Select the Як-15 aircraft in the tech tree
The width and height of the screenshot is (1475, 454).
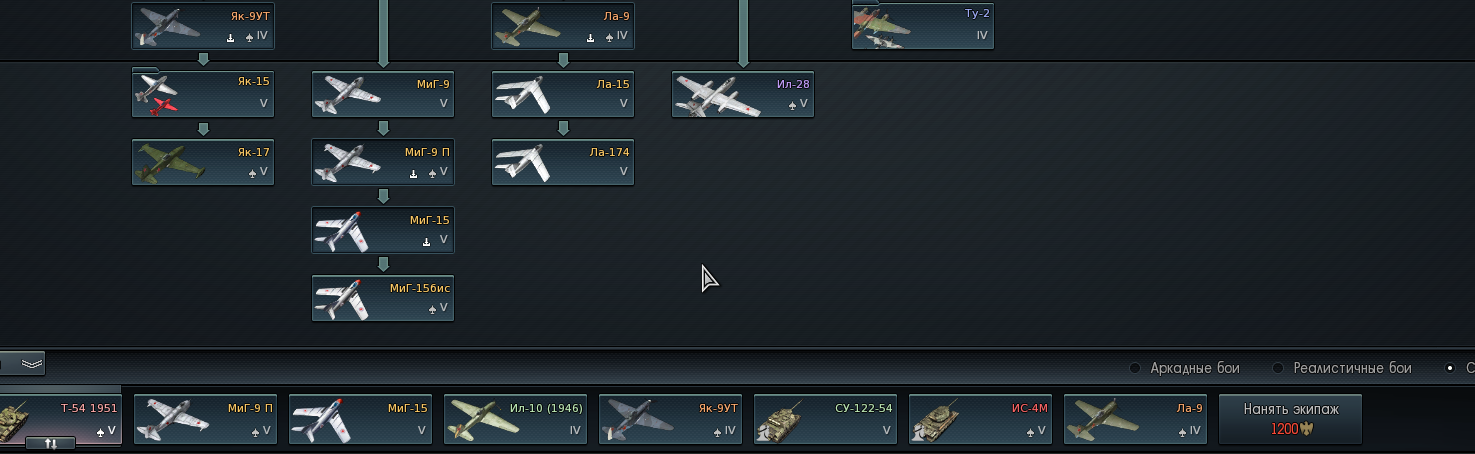203,94
